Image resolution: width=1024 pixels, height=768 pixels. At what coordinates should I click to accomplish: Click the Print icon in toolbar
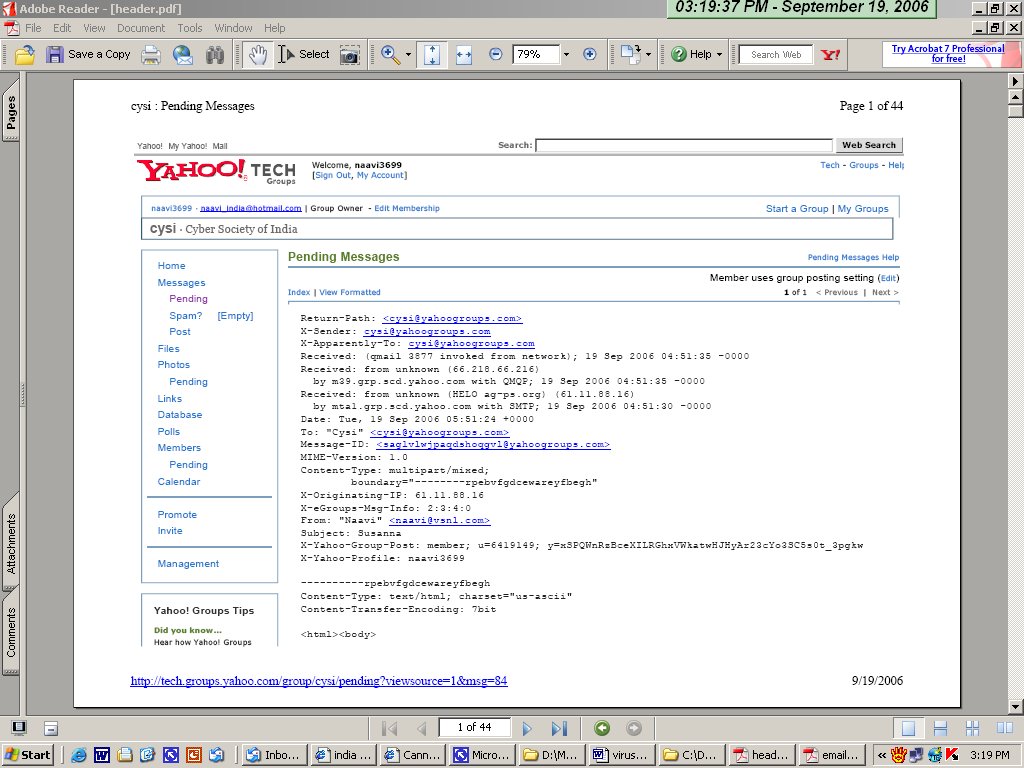coord(151,55)
